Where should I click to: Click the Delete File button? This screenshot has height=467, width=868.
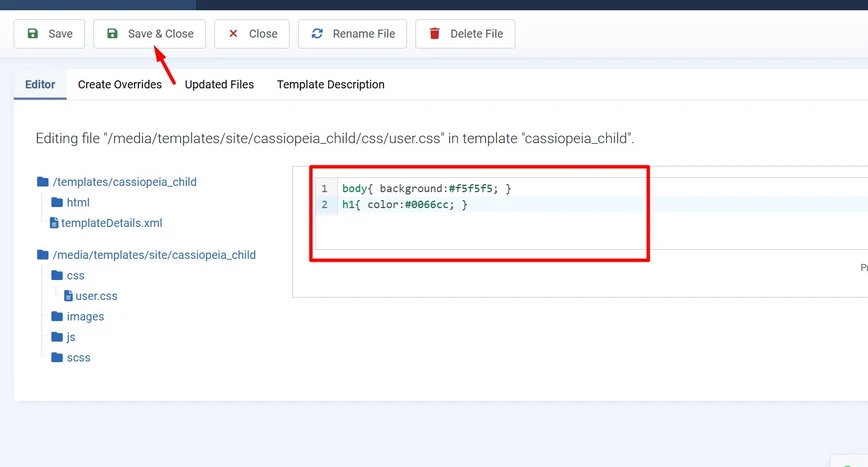pyautogui.click(x=465, y=34)
